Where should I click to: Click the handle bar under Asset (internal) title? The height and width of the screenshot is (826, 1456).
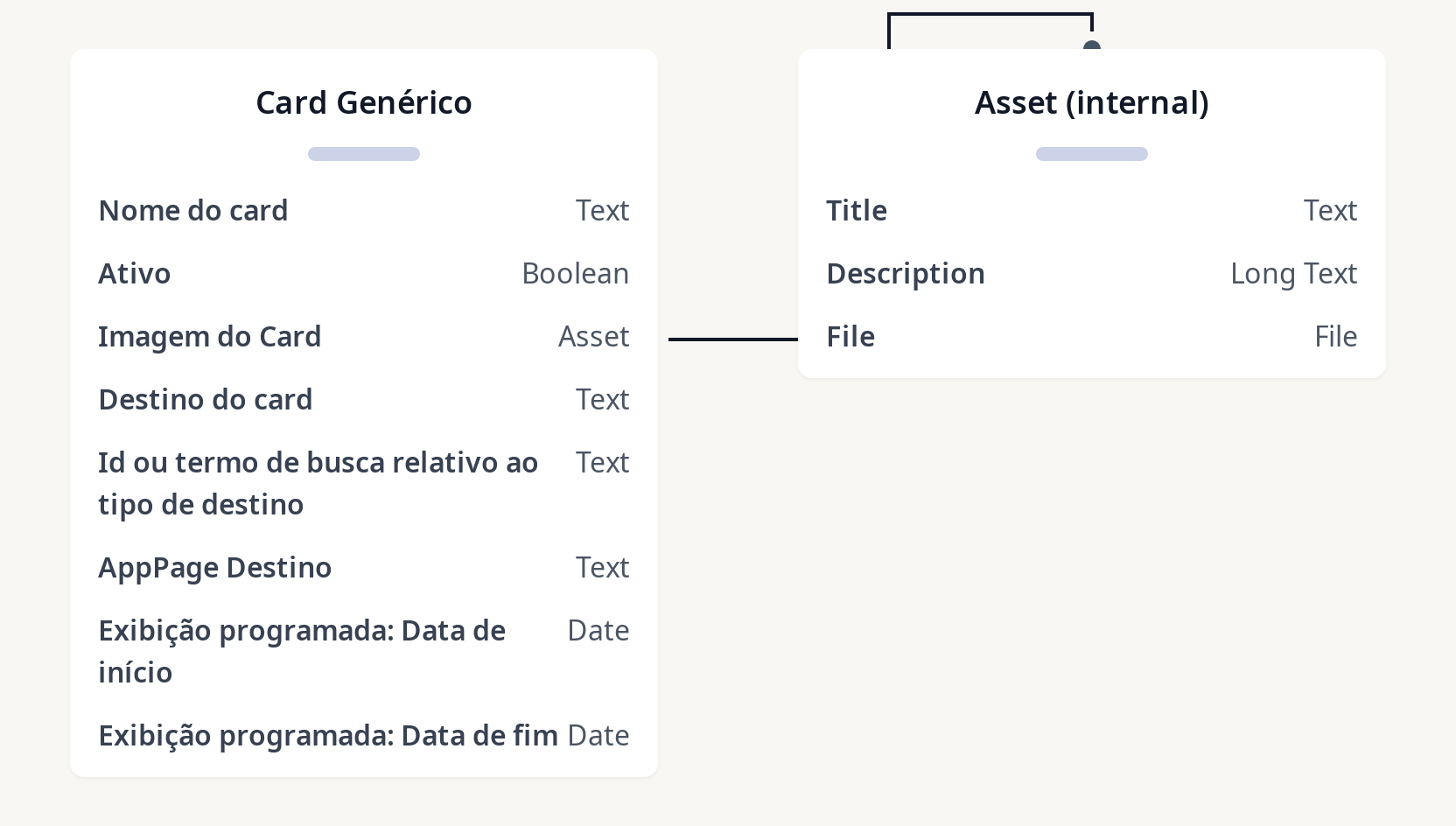tap(1091, 154)
